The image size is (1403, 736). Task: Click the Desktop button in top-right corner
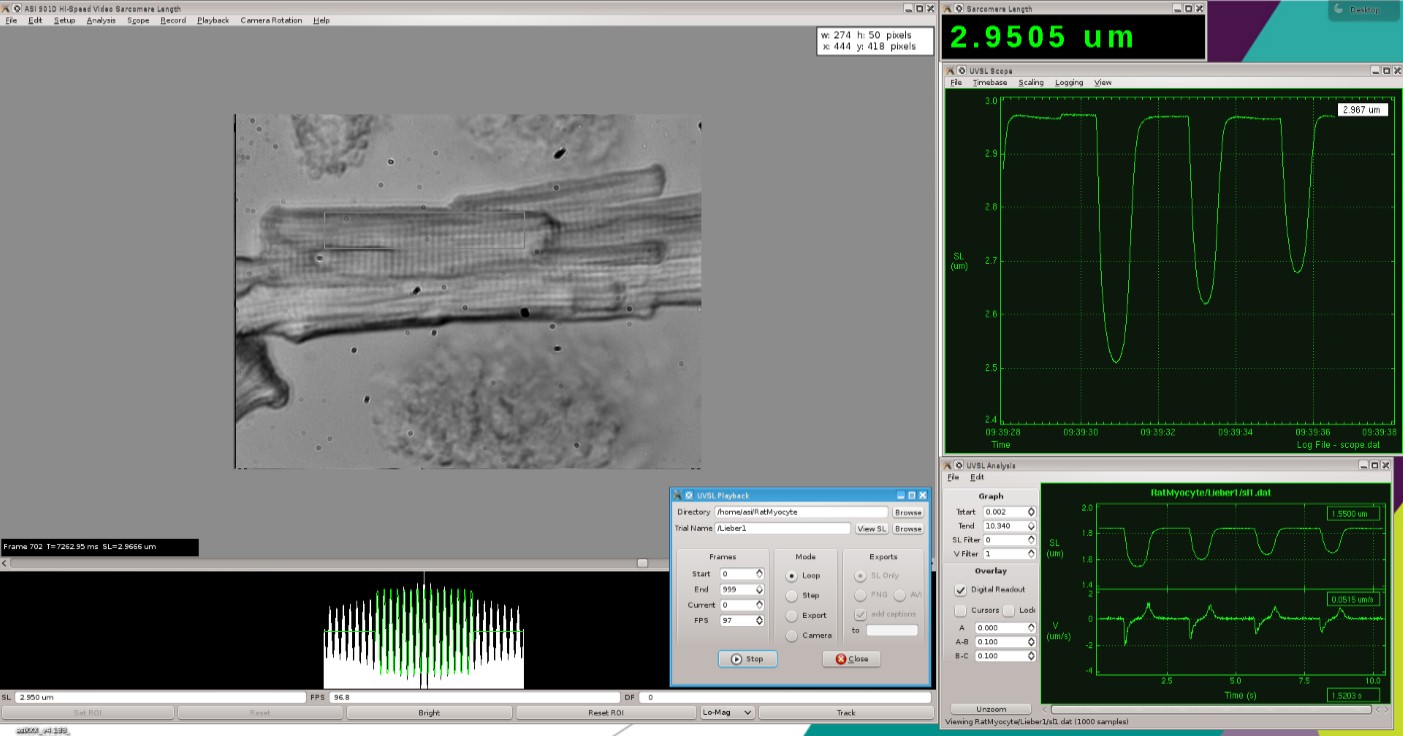tap(1363, 10)
